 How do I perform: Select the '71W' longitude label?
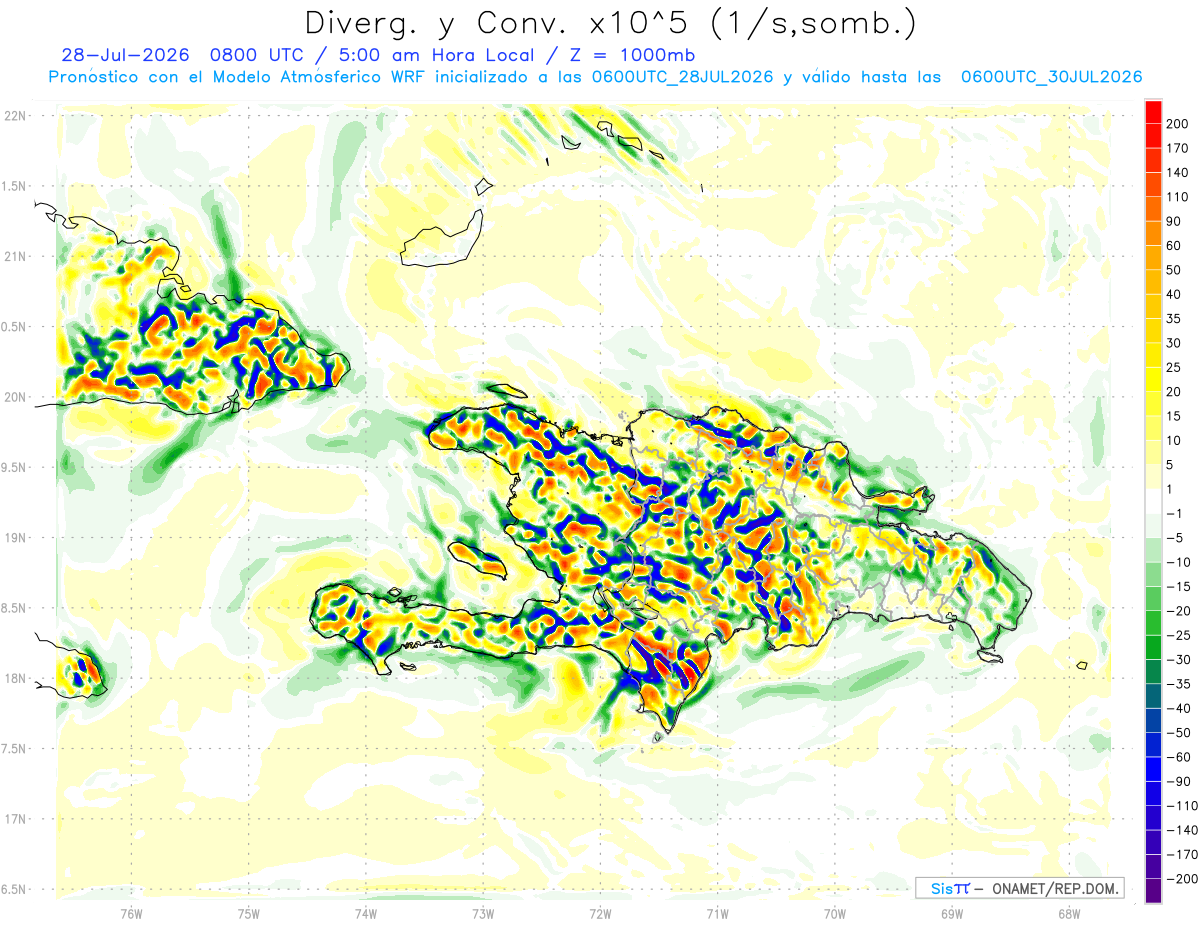(x=717, y=913)
